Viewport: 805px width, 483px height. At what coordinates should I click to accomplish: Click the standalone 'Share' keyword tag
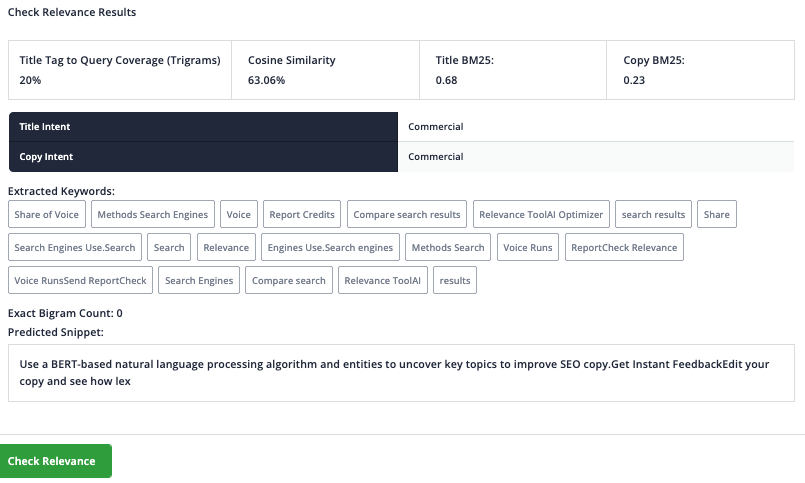716,214
